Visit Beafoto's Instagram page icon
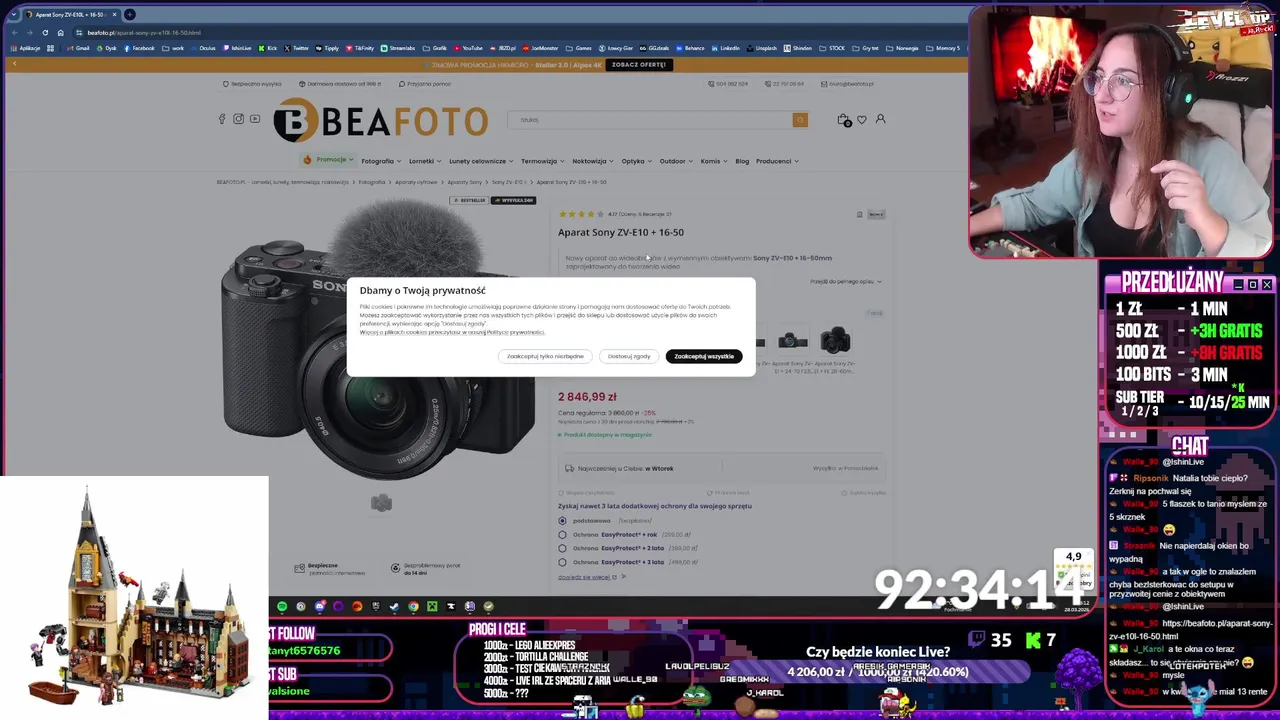This screenshot has width=1280, height=720. coord(238,119)
